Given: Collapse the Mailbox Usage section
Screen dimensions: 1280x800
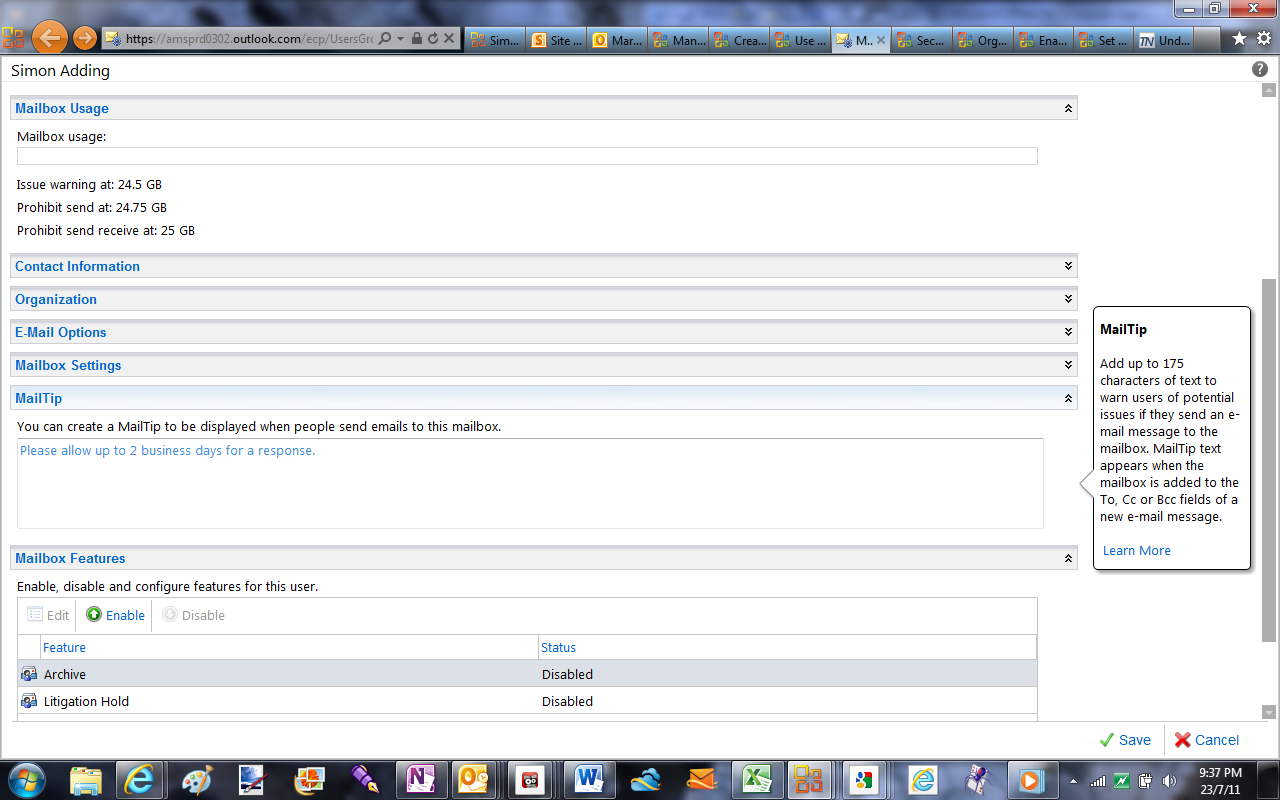Looking at the screenshot, I should click(1068, 108).
